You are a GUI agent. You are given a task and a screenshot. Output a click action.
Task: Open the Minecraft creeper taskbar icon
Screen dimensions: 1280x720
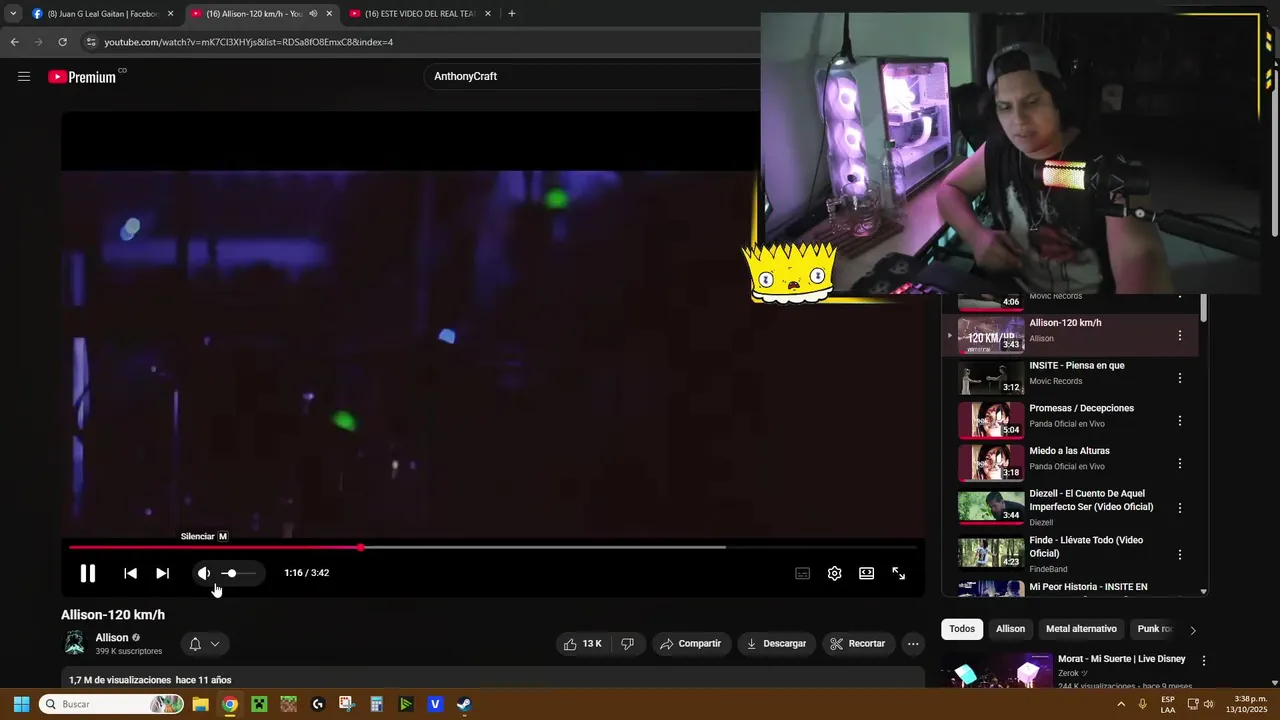tap(259, 704)
